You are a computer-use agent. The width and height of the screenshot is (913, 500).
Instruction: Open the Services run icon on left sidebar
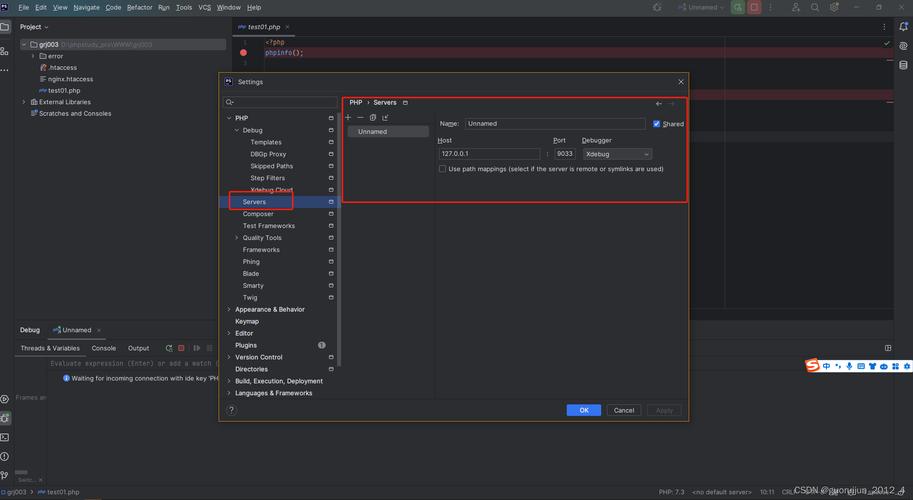[5, 399]
